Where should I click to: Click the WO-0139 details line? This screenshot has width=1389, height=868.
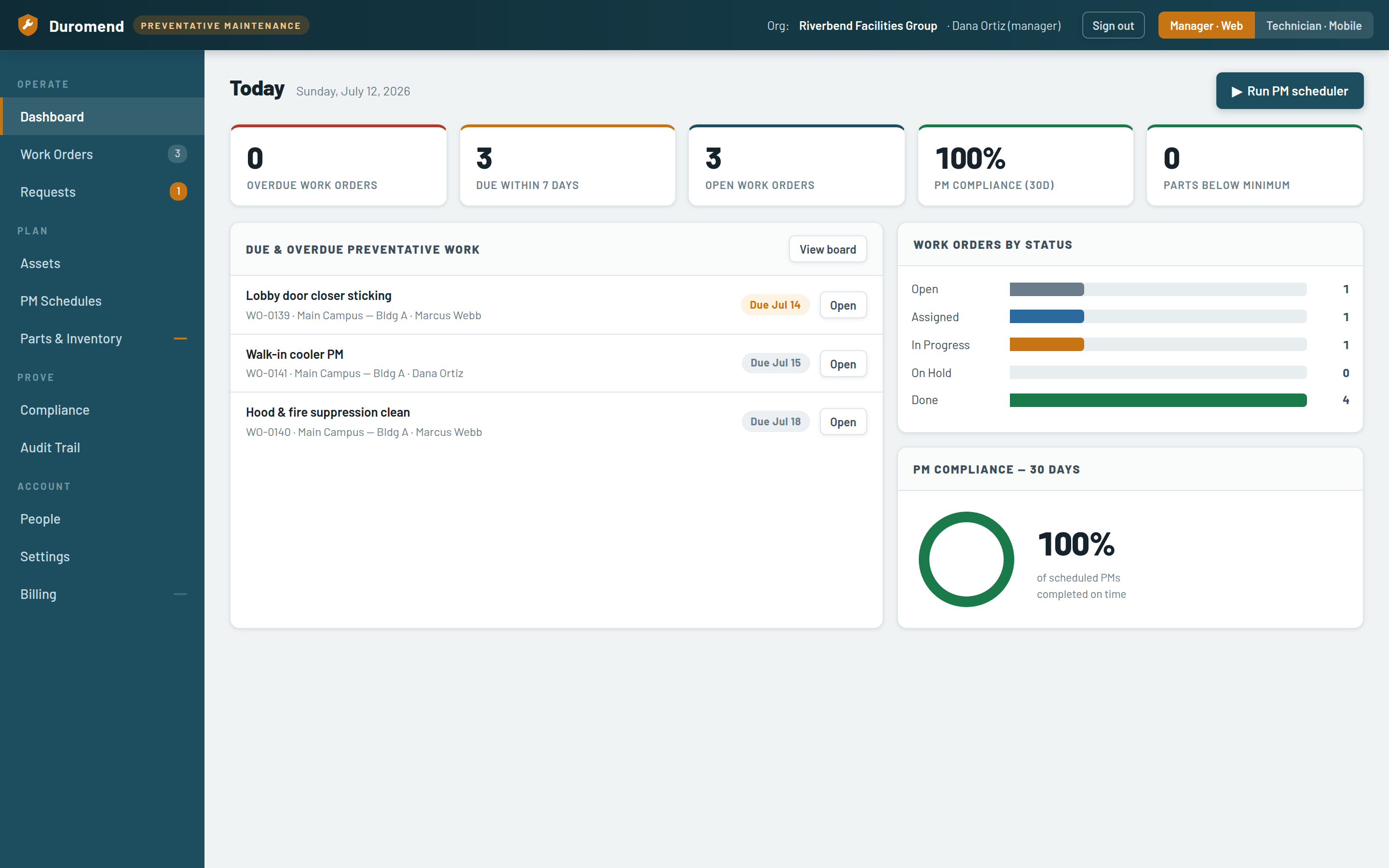coord(363,315)
